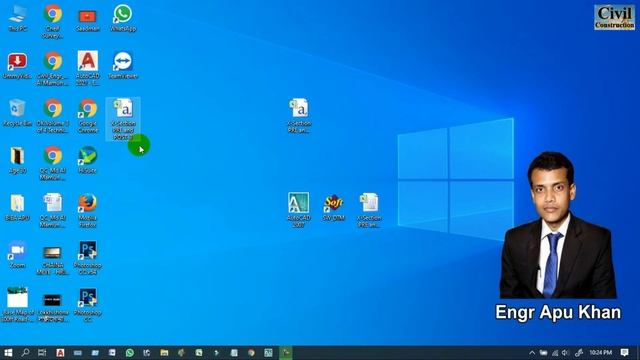This screenshot has width=640, height=360.
Task: Click the taskbar Search magnifier
Action: (25, 353)
